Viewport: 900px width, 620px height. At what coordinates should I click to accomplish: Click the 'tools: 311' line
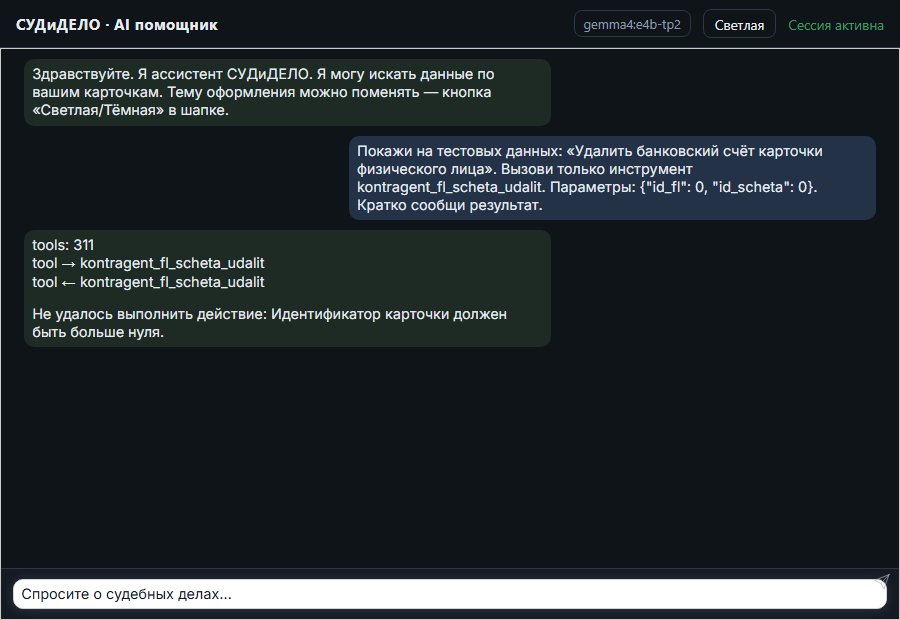[x=63, y=245]
